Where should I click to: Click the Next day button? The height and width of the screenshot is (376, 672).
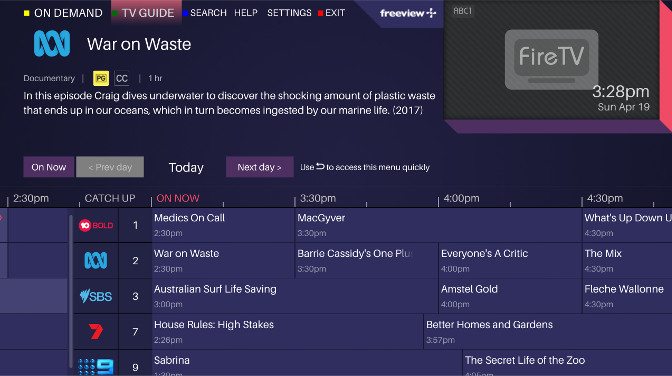(260, 167)
